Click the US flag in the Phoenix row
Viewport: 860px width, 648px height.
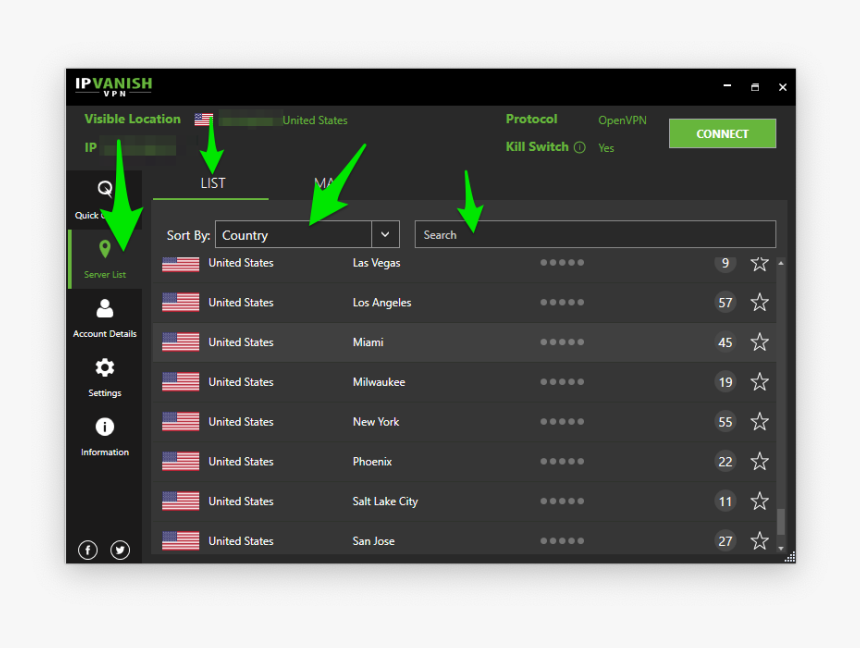(180, 461)
